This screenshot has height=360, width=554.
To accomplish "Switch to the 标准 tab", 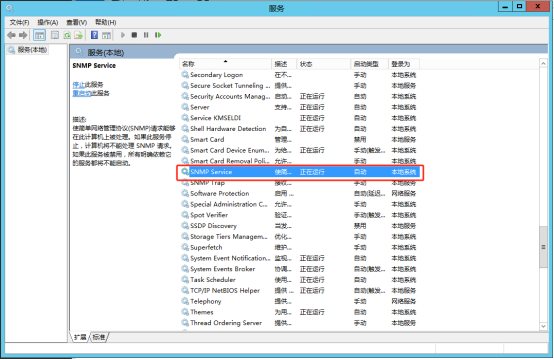I will 99,337.
